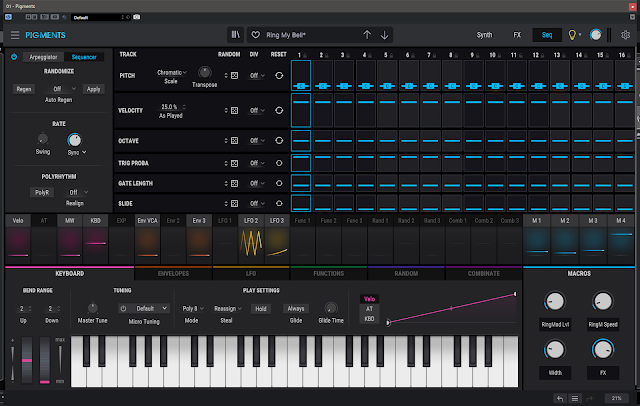This screenshot has width=640, height=406.
Task: Open the Auto Regen Off dropdown
Action: pyautogui.click(x=64, y=89)
